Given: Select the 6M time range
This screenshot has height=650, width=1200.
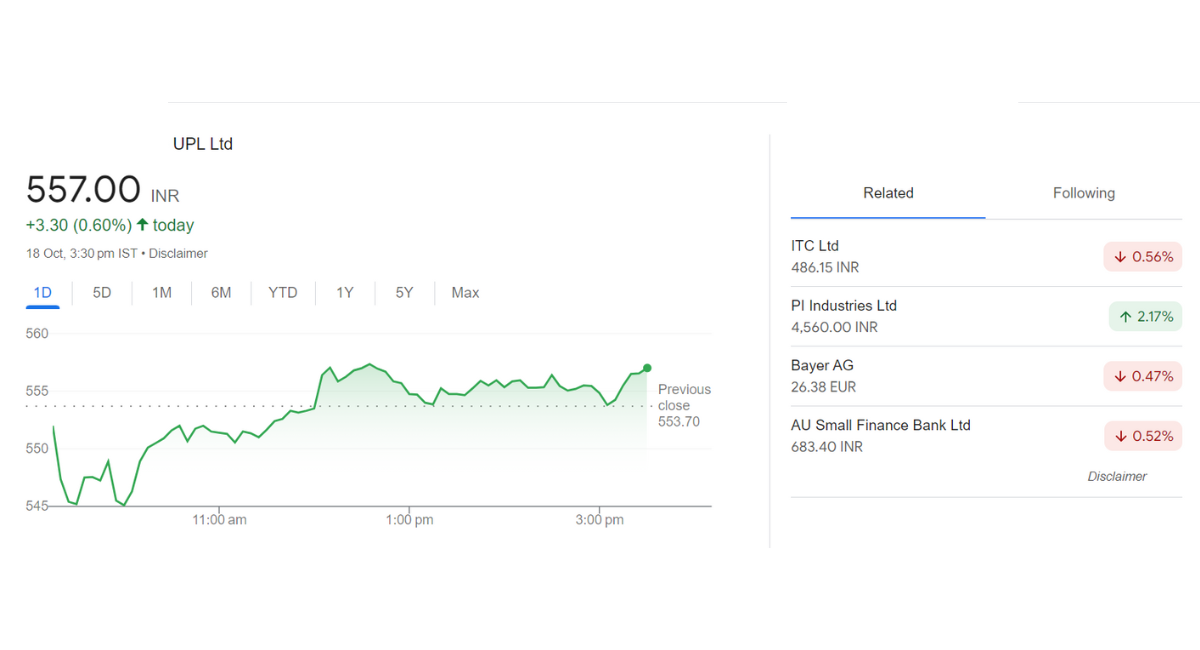Looking at the screenshot, I should click(x=221, y=293).
